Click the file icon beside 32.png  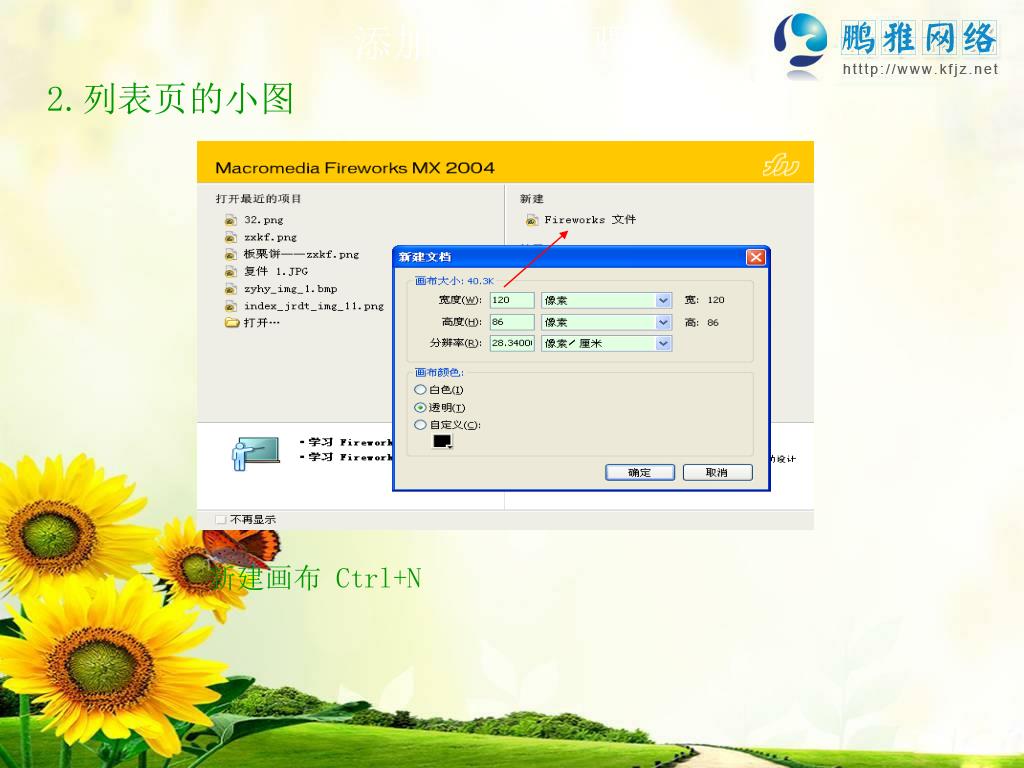coord(231,220)
